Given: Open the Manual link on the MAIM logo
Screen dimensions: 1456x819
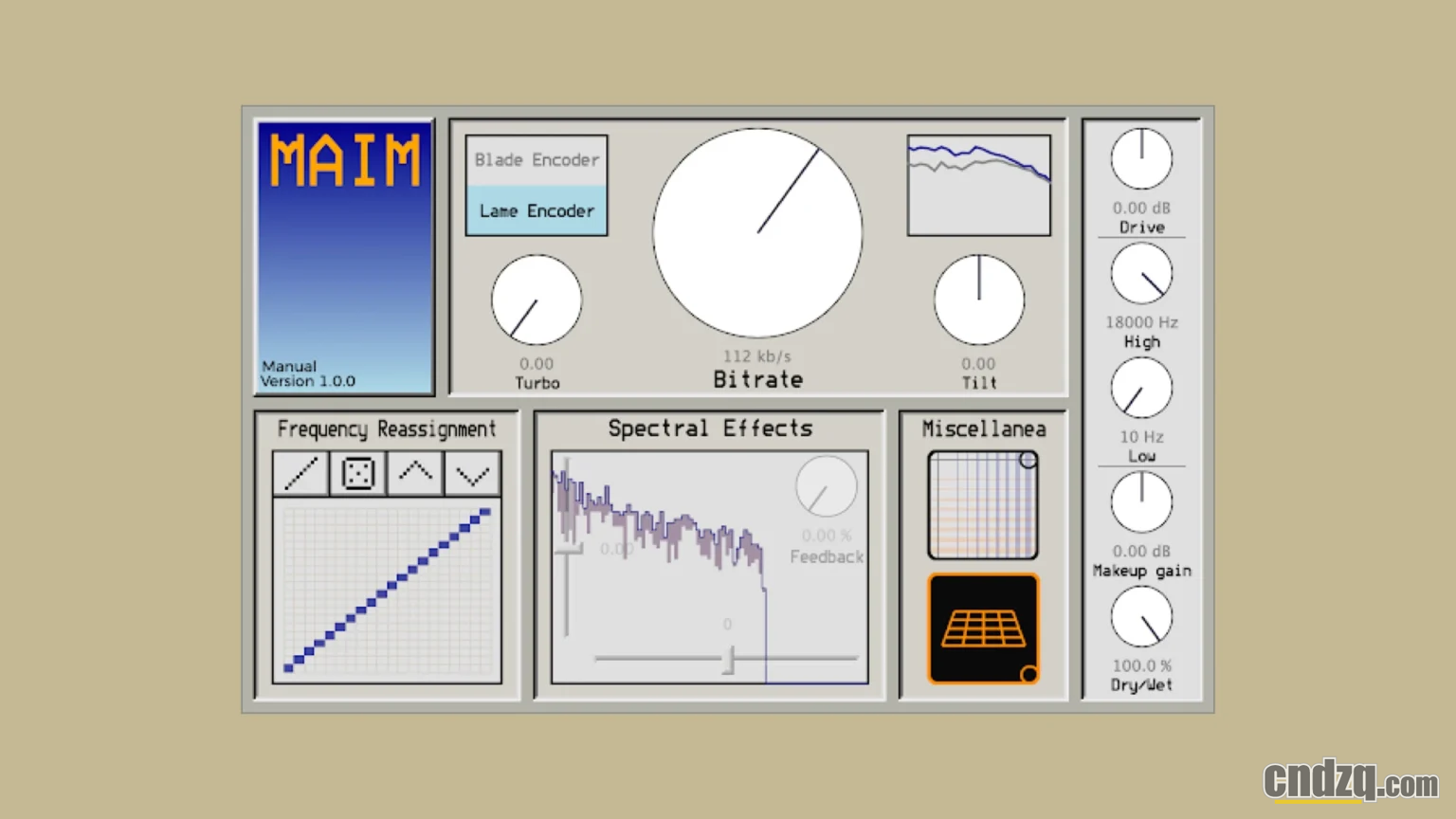Looking at the screenshot, I should [x=289, y=366].
